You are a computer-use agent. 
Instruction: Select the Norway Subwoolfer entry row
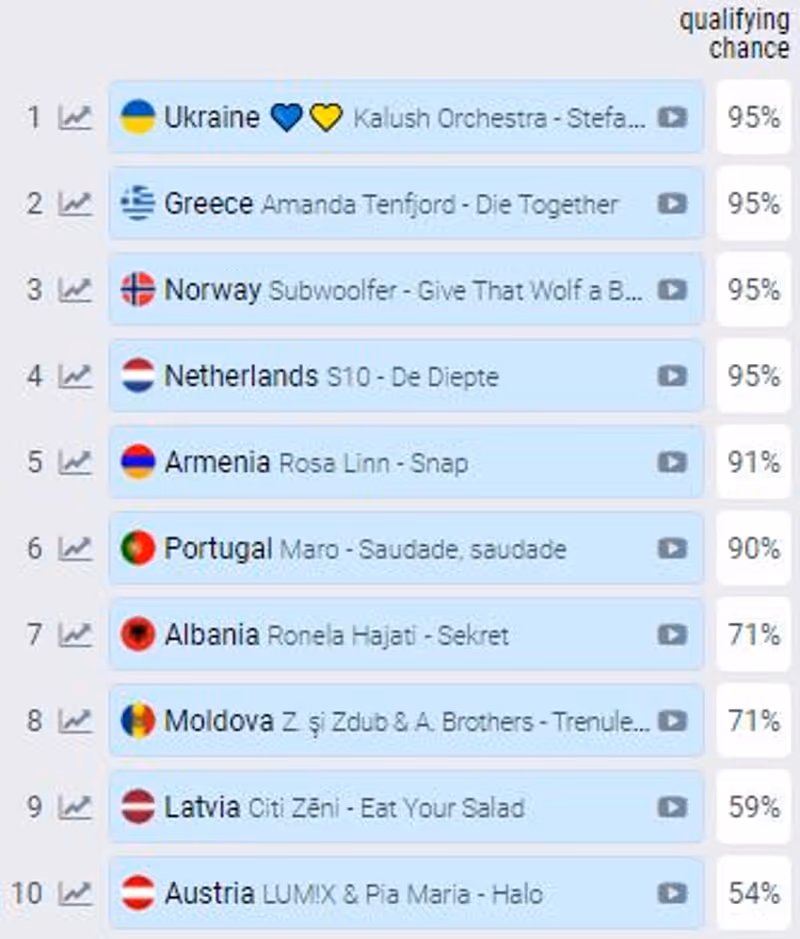tap(406, 290)
